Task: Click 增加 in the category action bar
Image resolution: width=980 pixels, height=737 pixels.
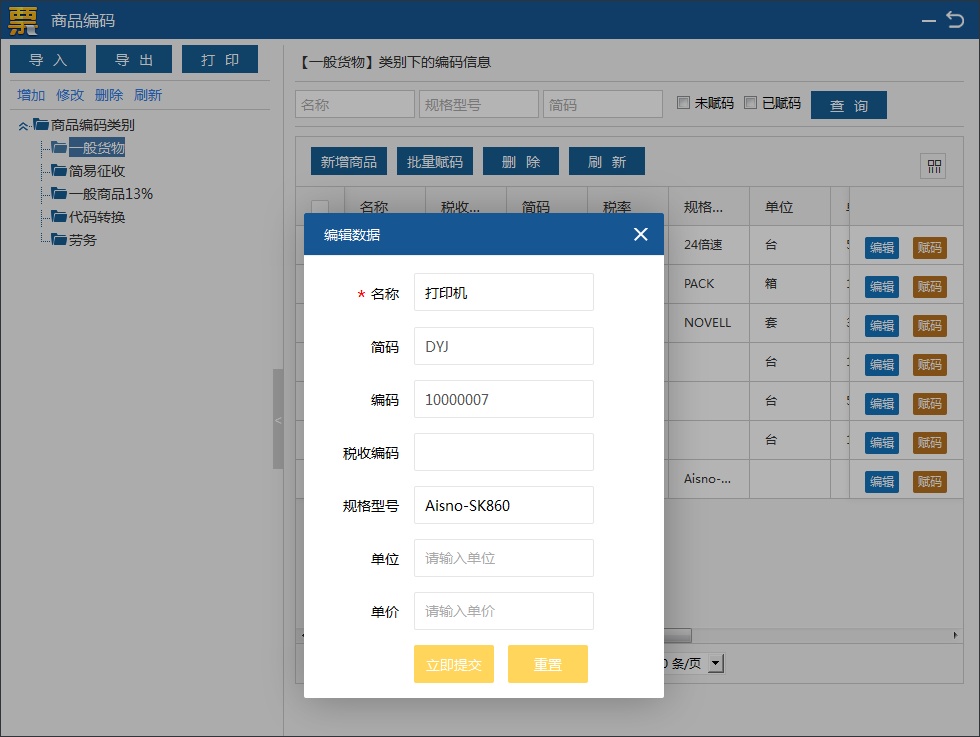Action: coord(31,95)
